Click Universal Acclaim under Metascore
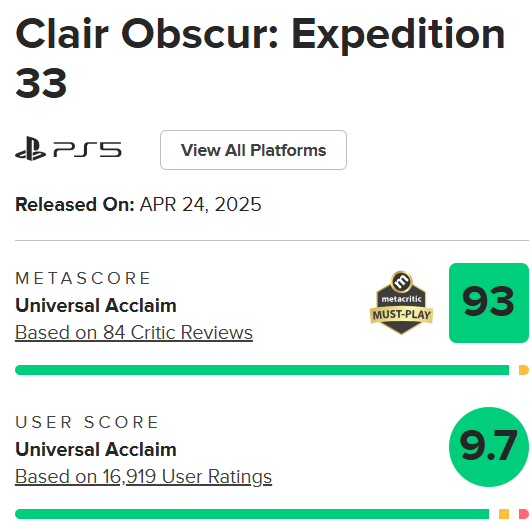The image size is (532, 528). click(96, 305)
